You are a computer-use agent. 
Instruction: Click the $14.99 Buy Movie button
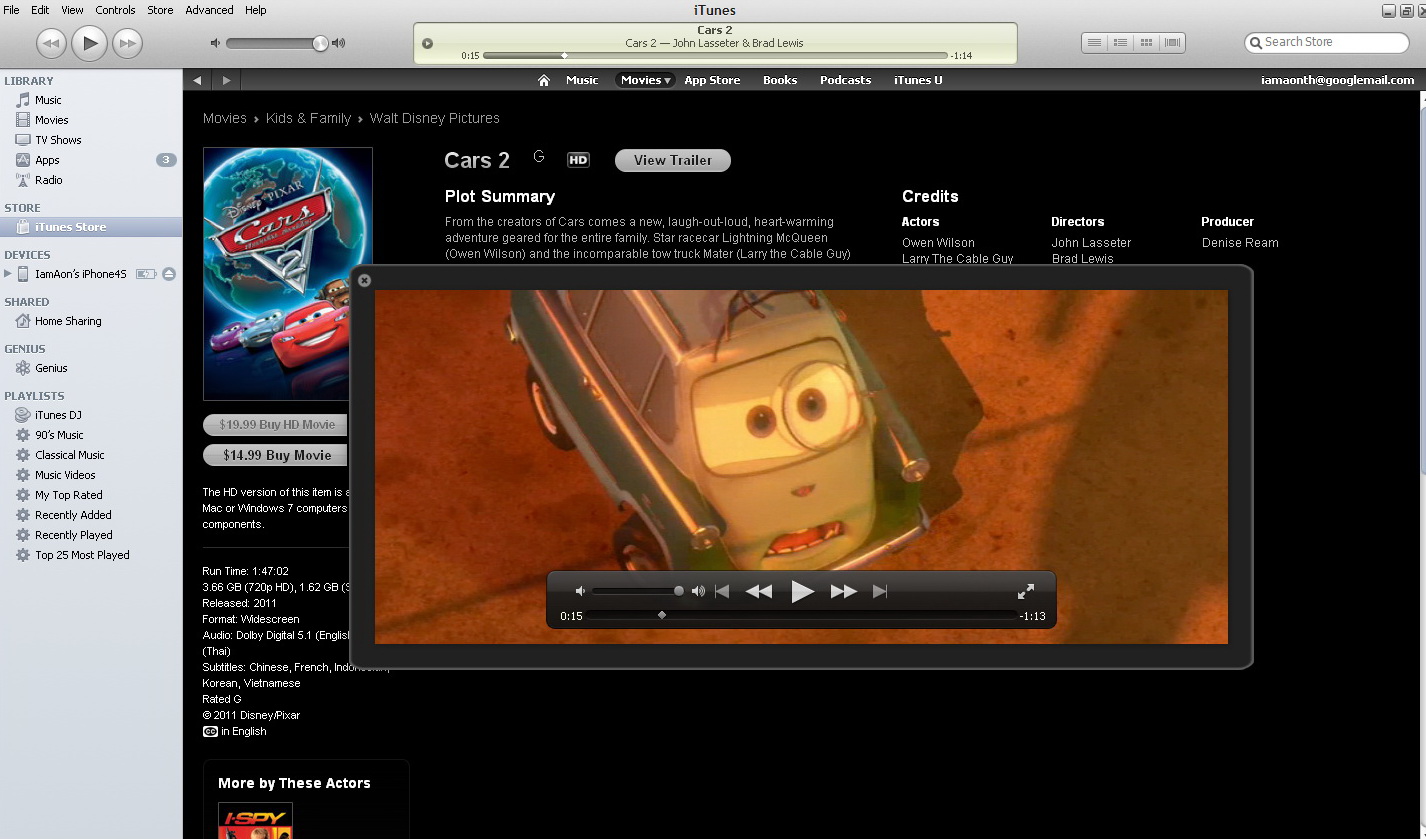point(276,455)
